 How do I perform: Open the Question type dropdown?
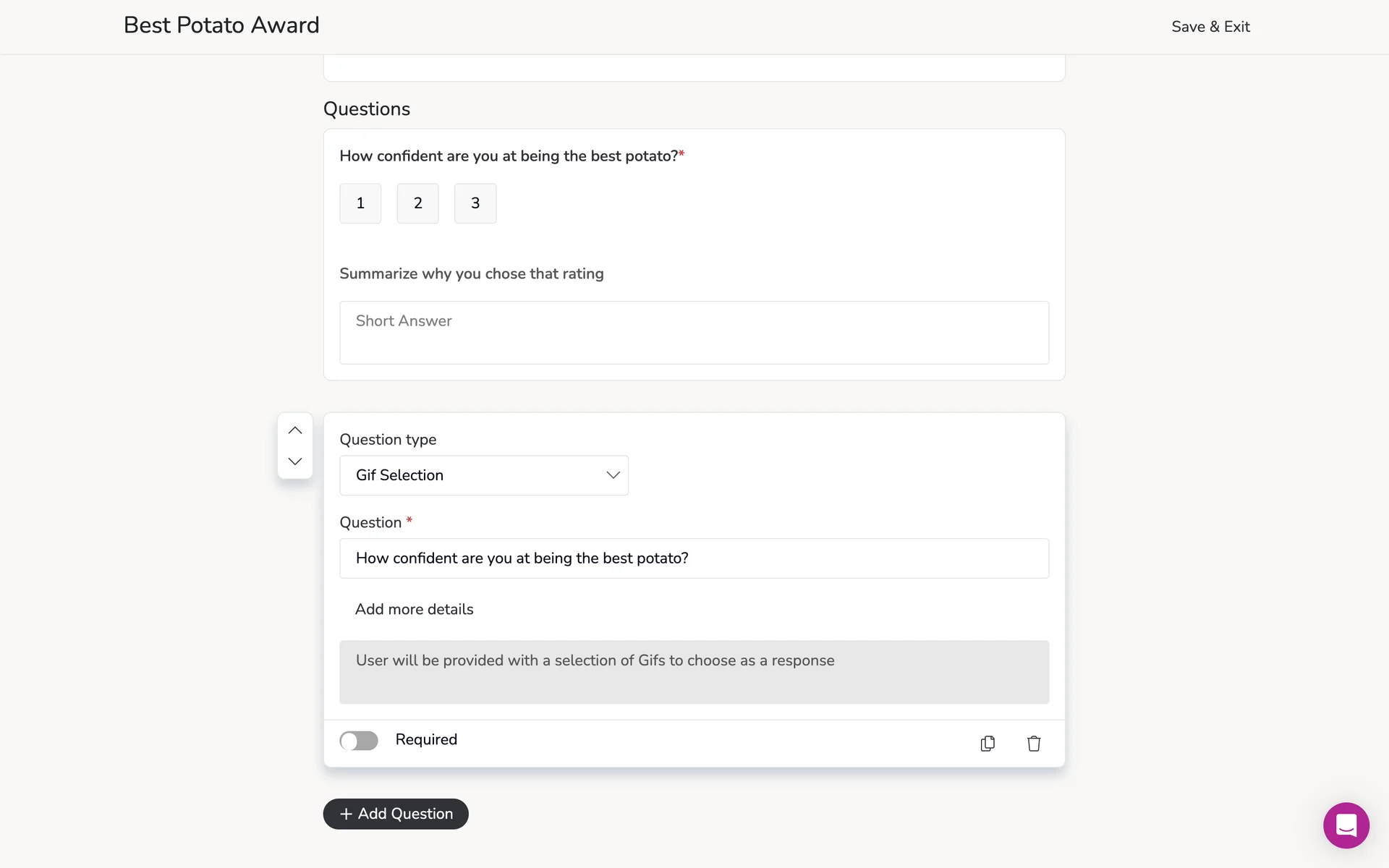coord(483,475)
